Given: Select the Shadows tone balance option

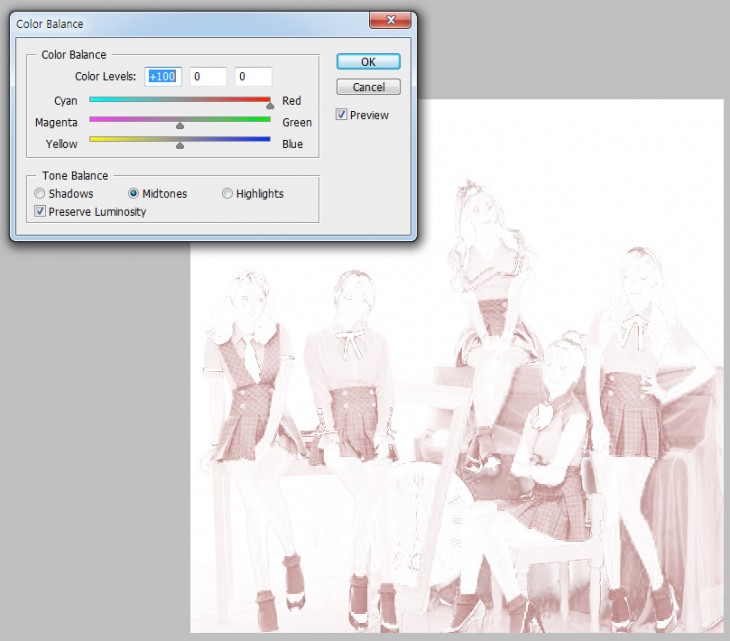Looking at the screenshot, I should tap(40, 194).
